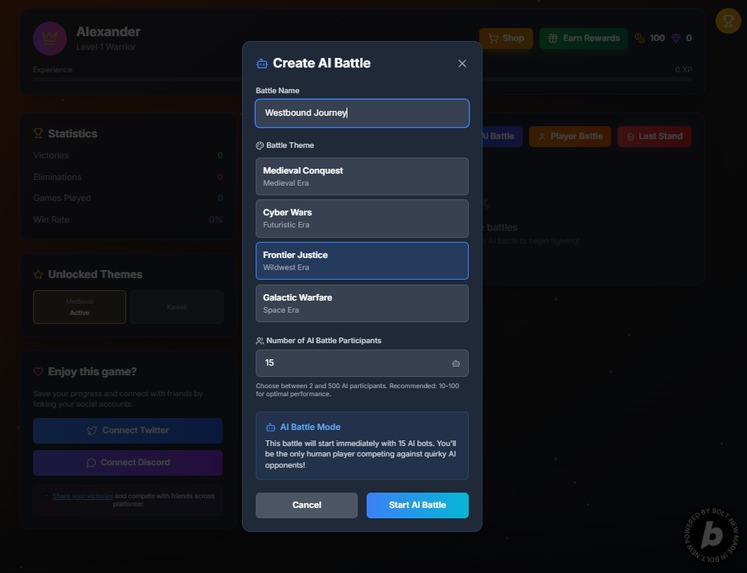This screenshot has height=573, width=747.
Task: Click the heart icon beside Enjoy this game
Action: coord(38,372)
